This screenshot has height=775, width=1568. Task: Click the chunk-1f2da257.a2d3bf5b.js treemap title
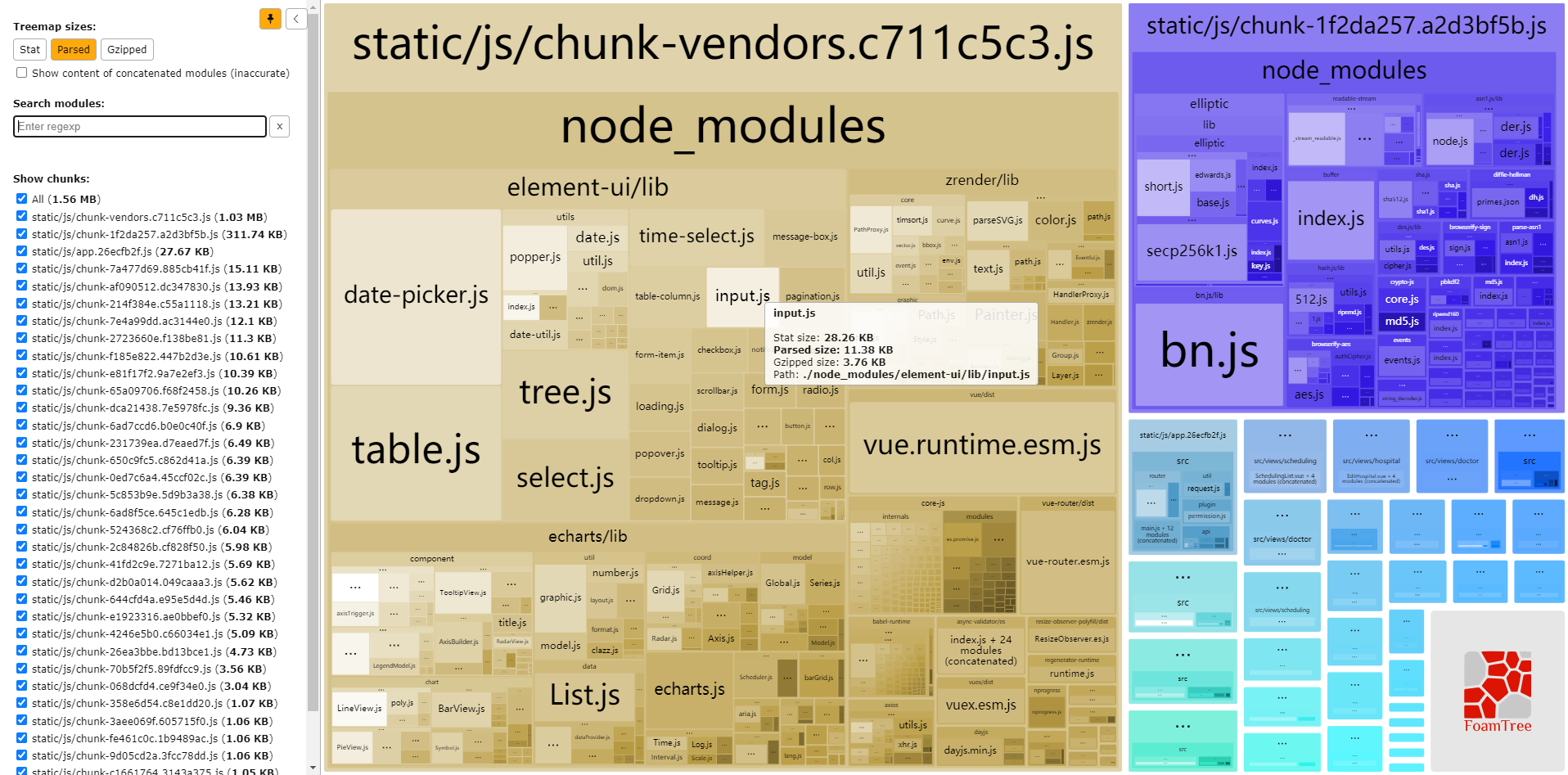pos(1345,27)
